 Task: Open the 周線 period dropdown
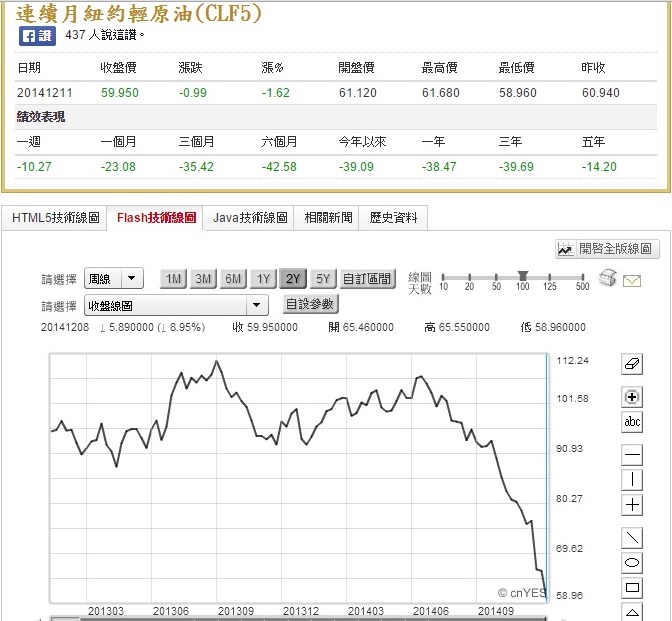click(x=114, y=279)
